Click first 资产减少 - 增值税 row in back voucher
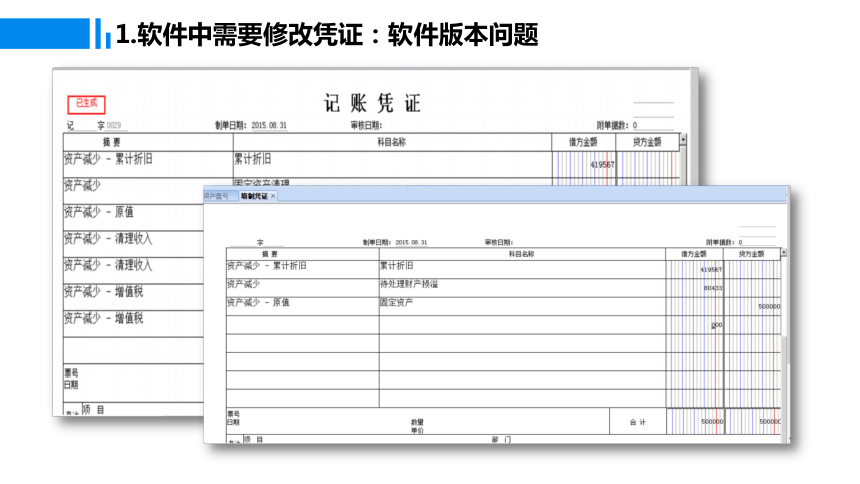Viewport: 860px width, 484px height. (x=104, y=291)
